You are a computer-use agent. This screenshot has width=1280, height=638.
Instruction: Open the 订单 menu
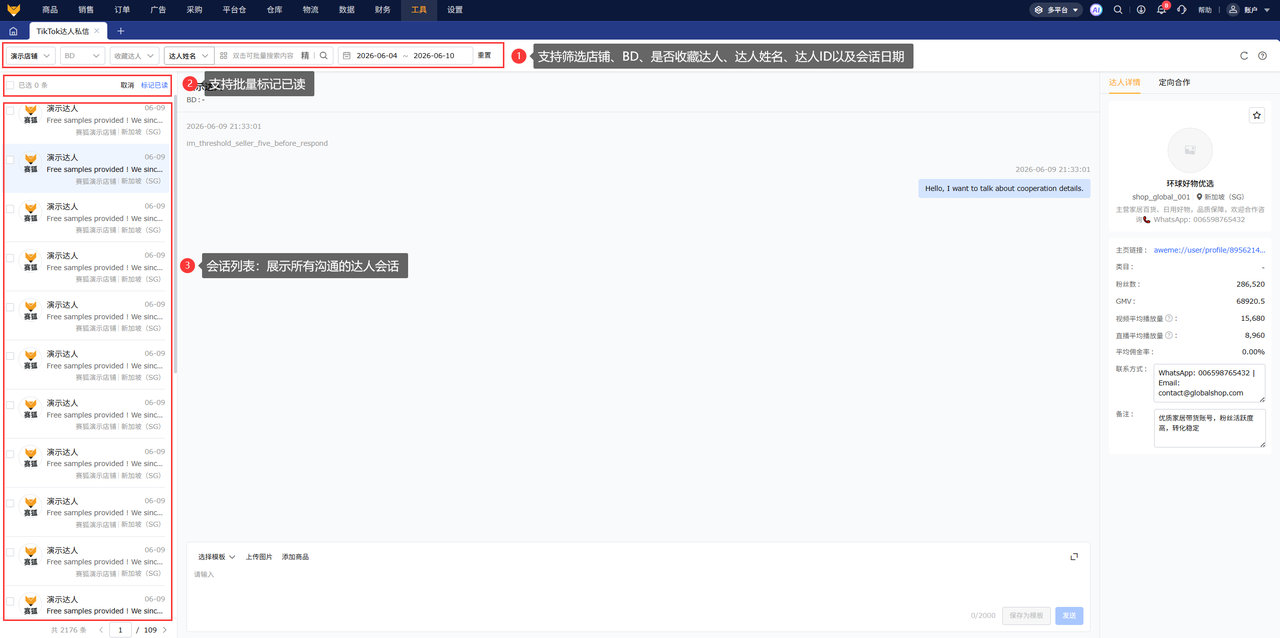point(122,9)
